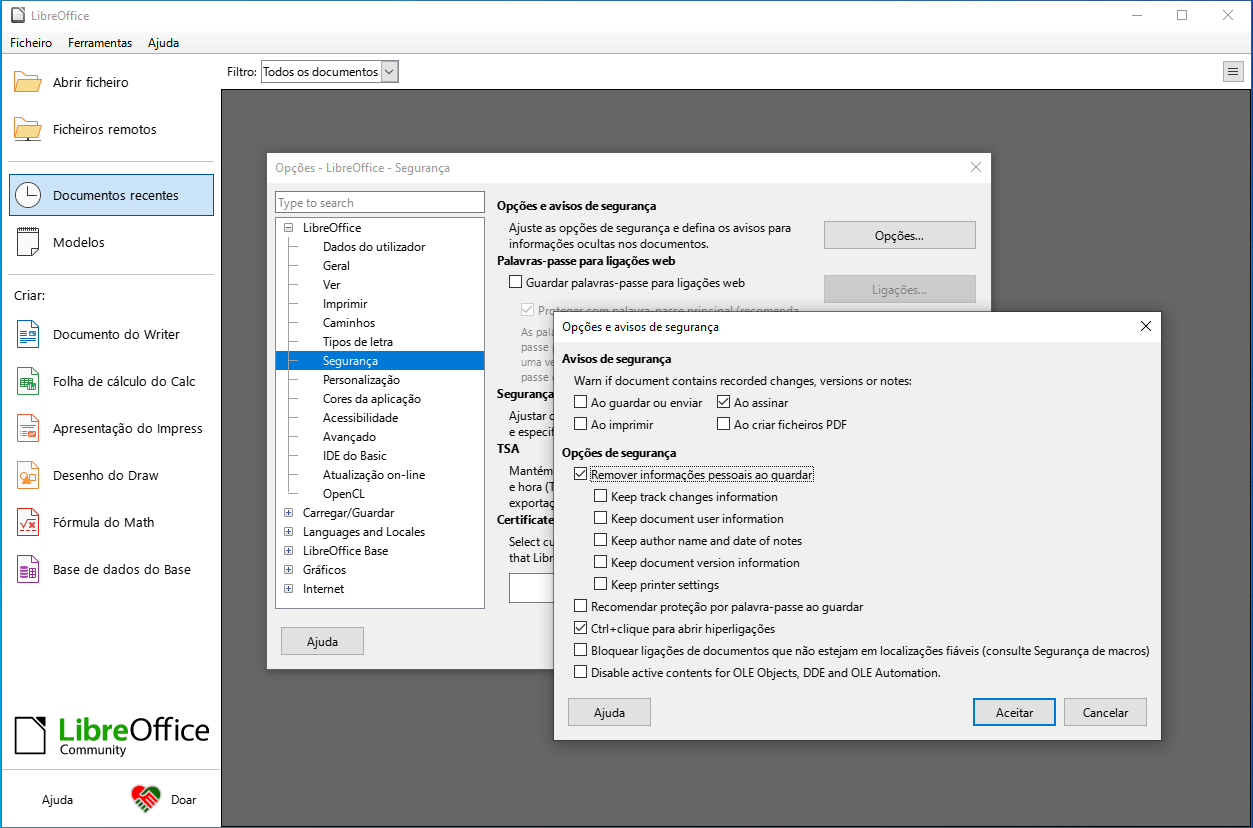
Task: Collapse the LibreOffice tree node
Action: click(289, 228)
